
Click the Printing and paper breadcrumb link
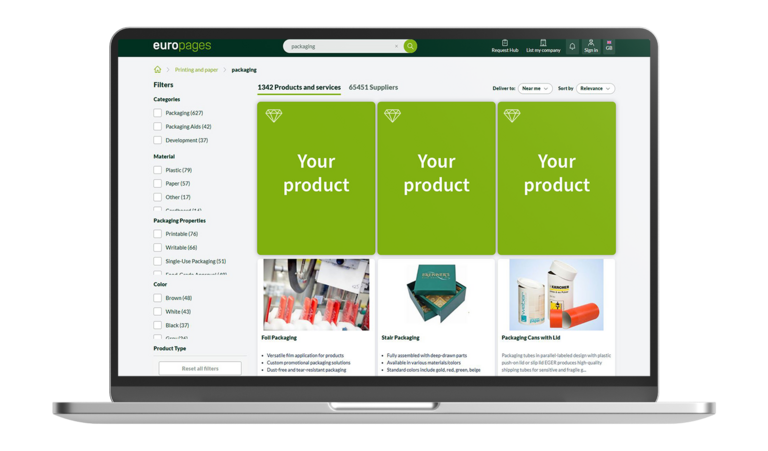pyautogui.click(x=196, y=70)
